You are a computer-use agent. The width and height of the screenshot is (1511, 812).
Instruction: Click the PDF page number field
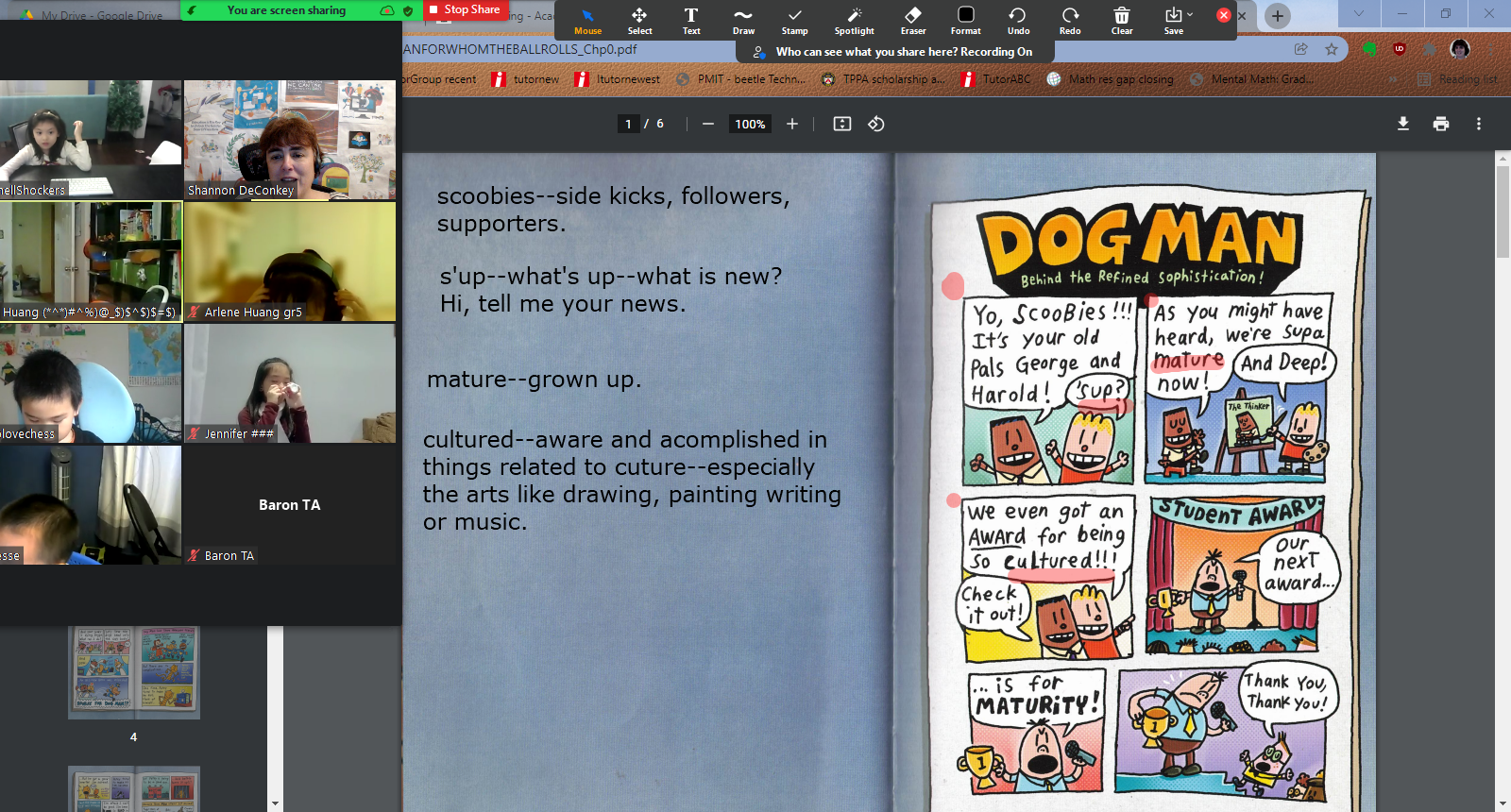click(x=628, y=124)
